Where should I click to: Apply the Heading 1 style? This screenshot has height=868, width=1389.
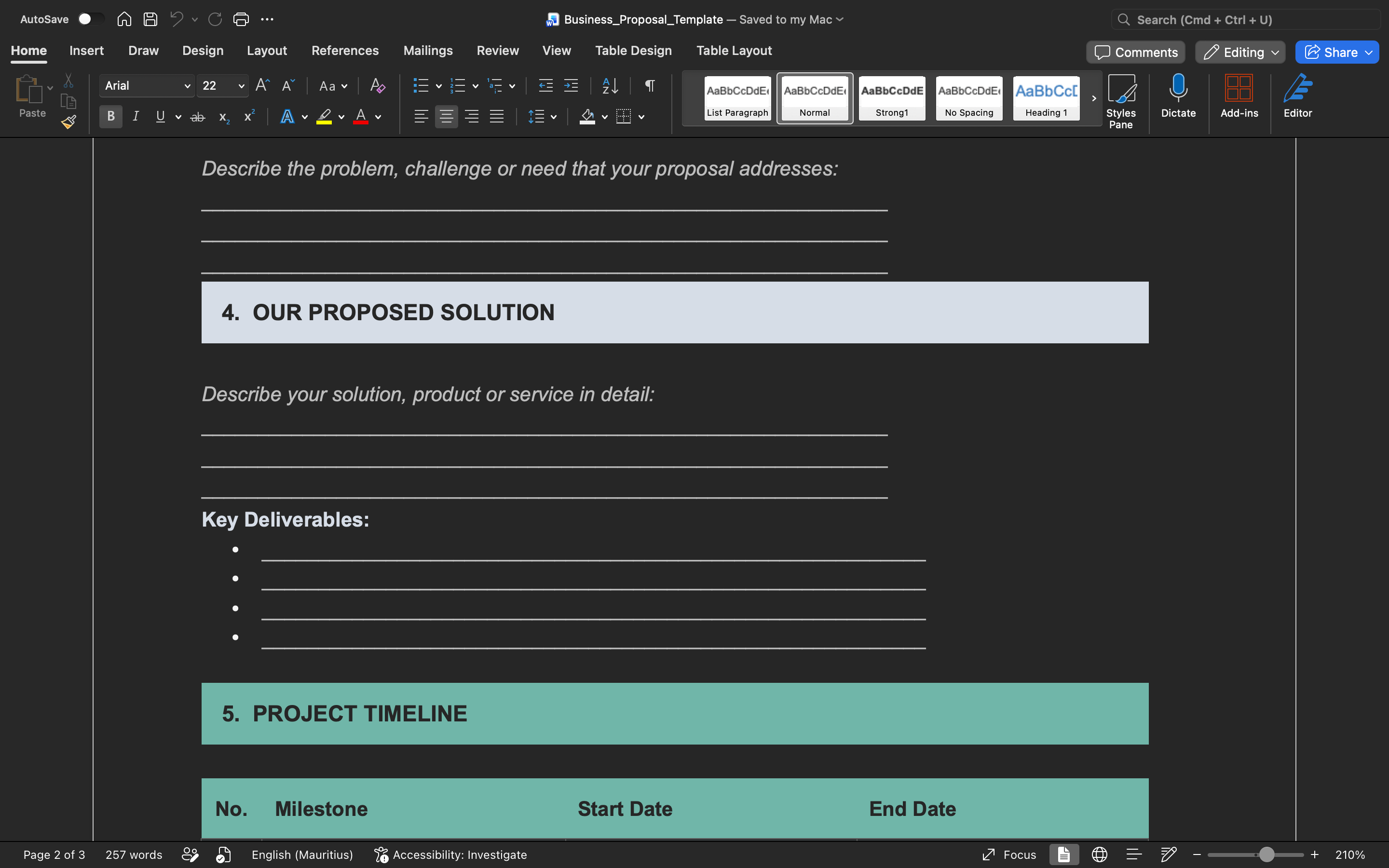point(1046,98)
